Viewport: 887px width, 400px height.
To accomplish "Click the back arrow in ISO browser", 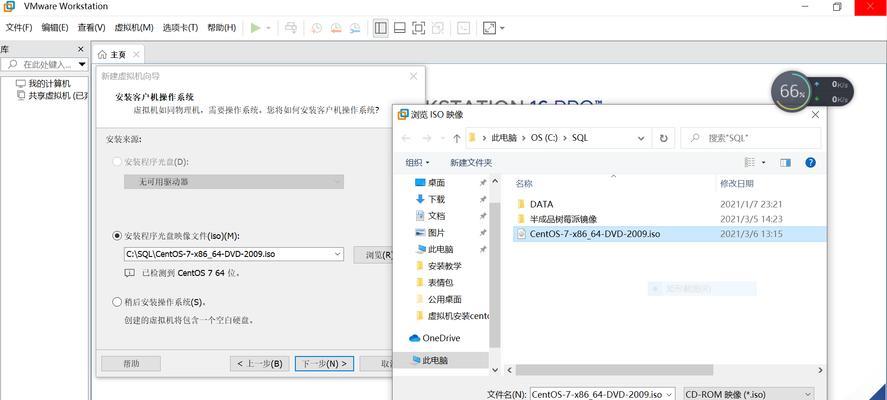I will 406,137.
